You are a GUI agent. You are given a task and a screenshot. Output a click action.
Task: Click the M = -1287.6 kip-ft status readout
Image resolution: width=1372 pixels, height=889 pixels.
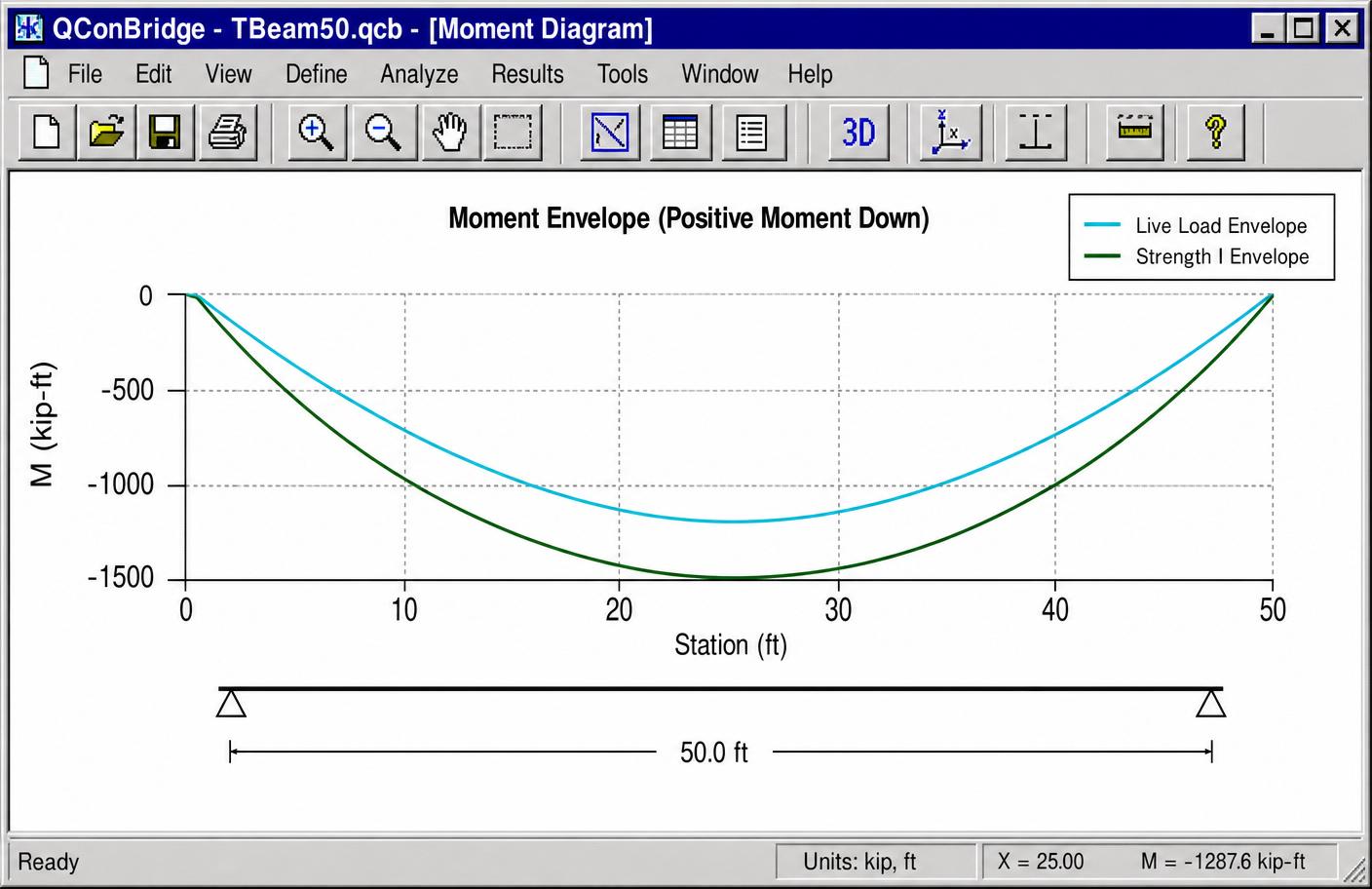(x=1223, y=862)
